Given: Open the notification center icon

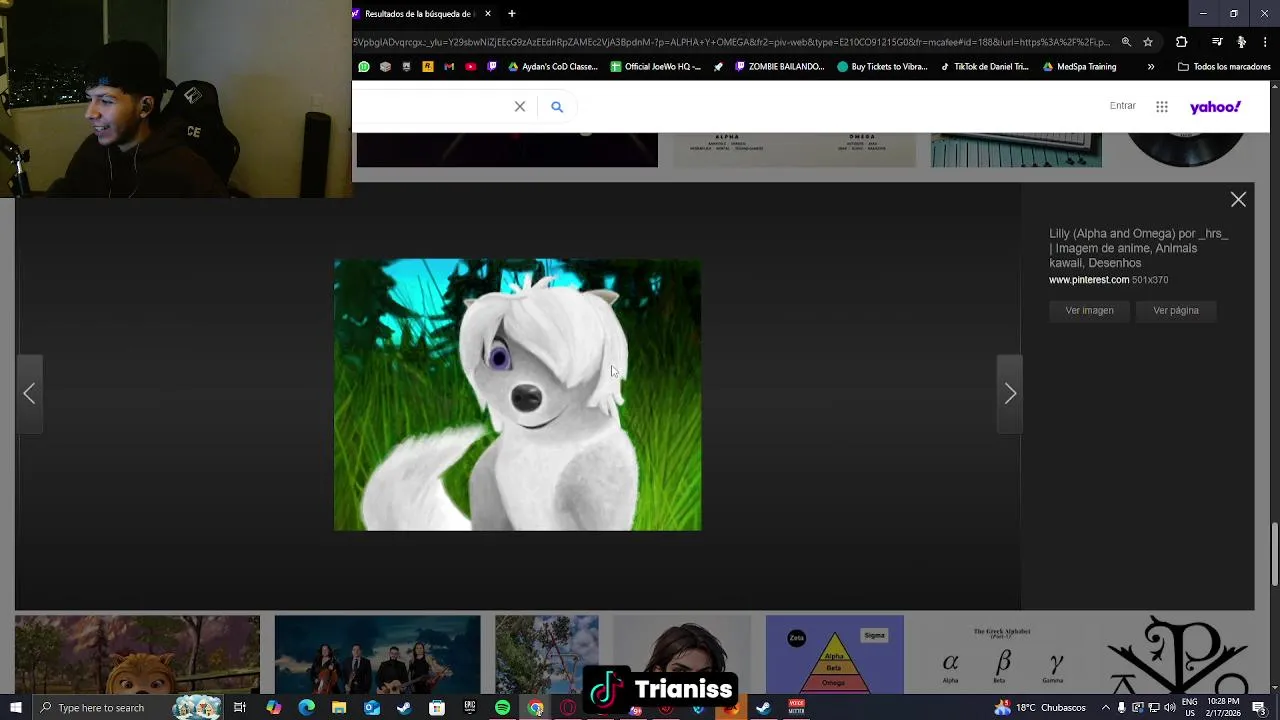Looking at the screenshot, I should [x=1259, y=708].
